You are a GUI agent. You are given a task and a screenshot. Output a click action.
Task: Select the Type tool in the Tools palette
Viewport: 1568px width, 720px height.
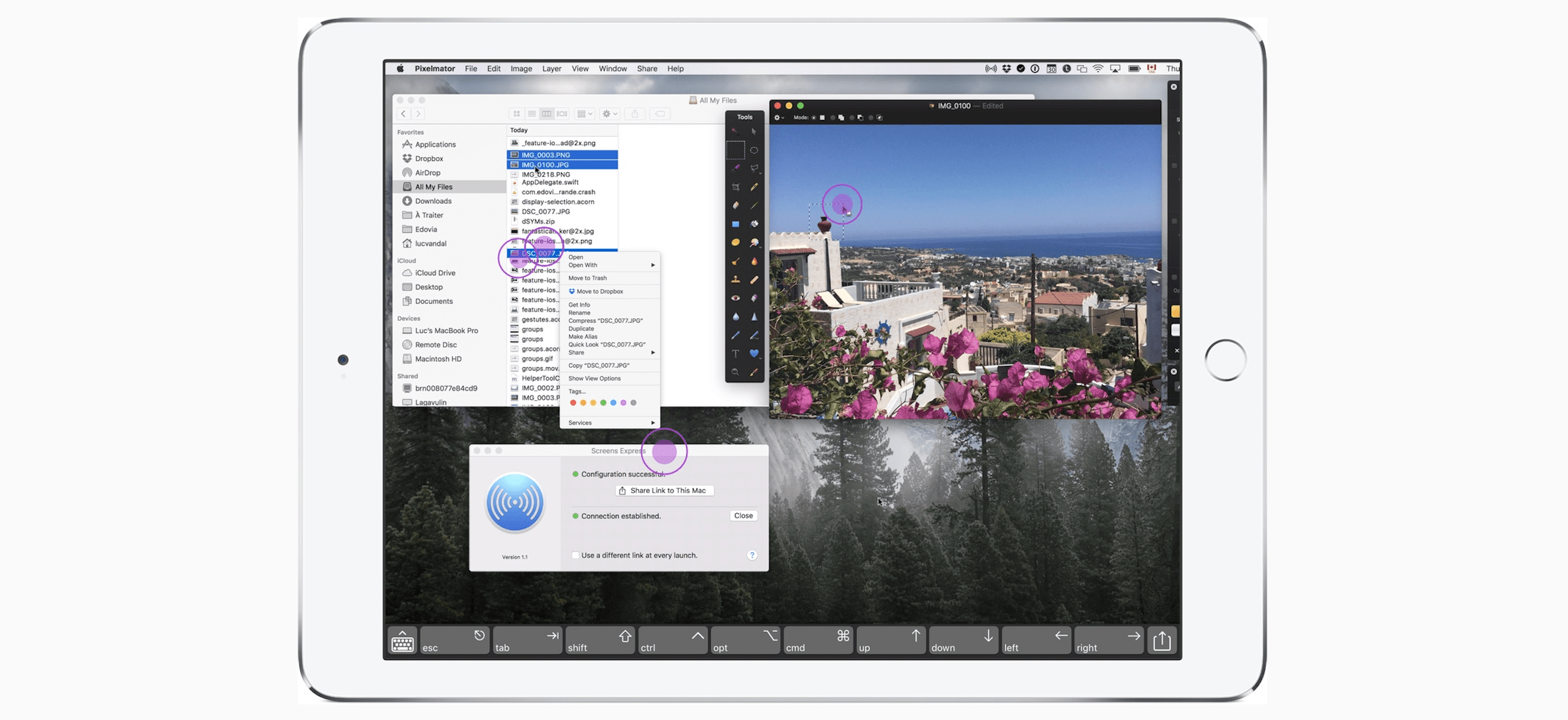click(x=735, y=353)
